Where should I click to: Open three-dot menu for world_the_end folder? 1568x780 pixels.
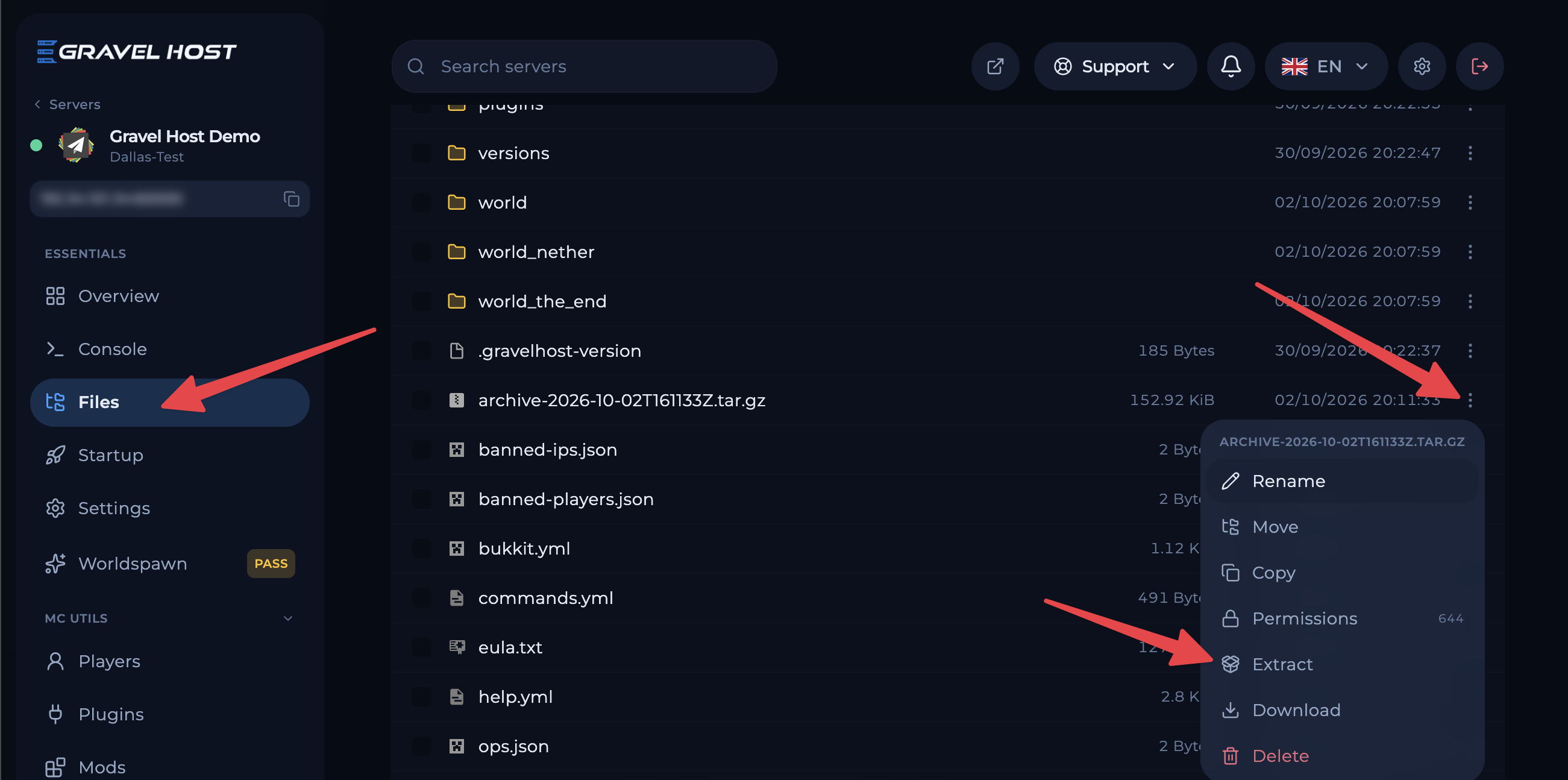click(x=1470, y=301)
